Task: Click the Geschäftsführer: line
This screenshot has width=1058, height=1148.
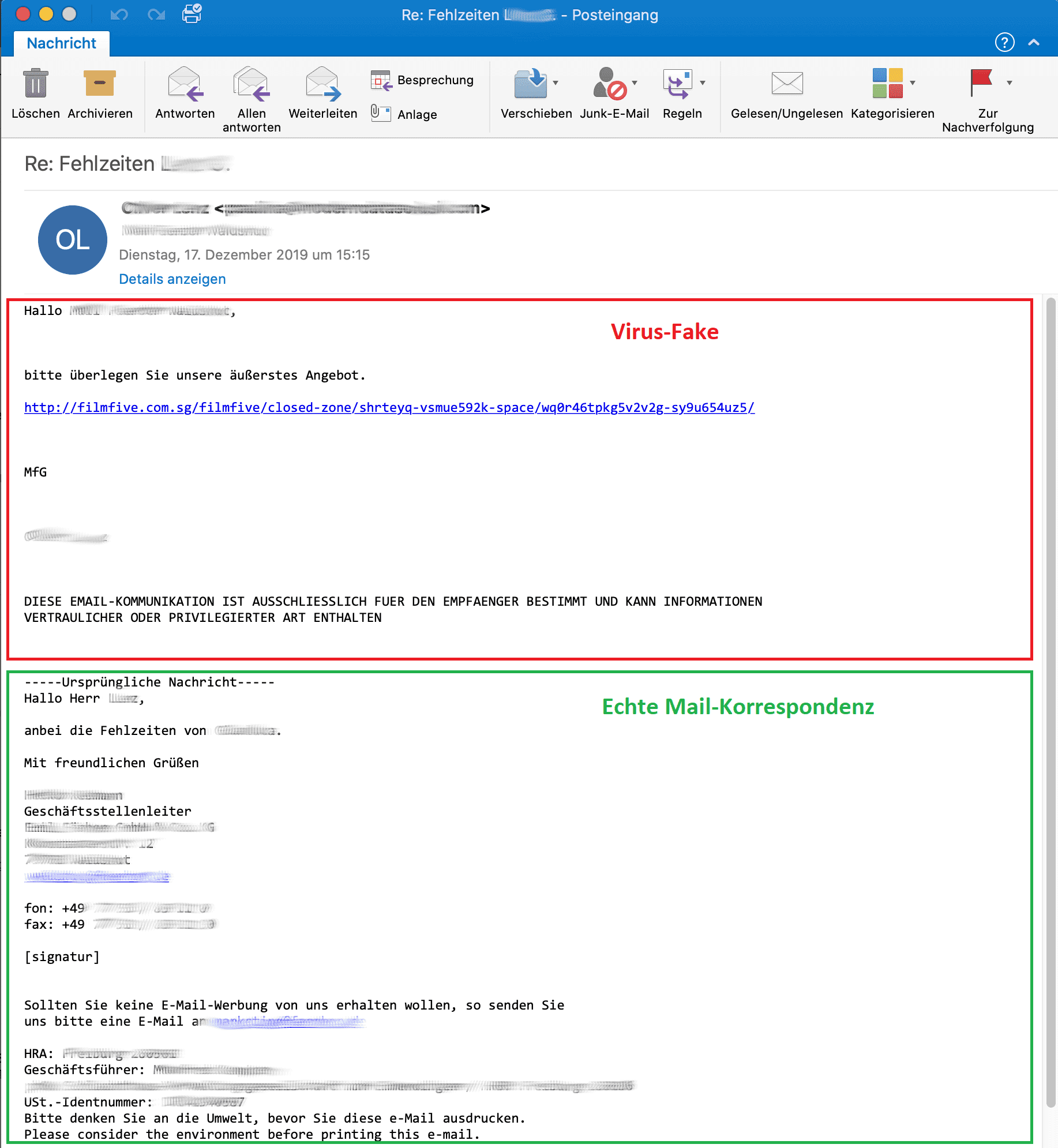Action: click(x=156, y=1070)
